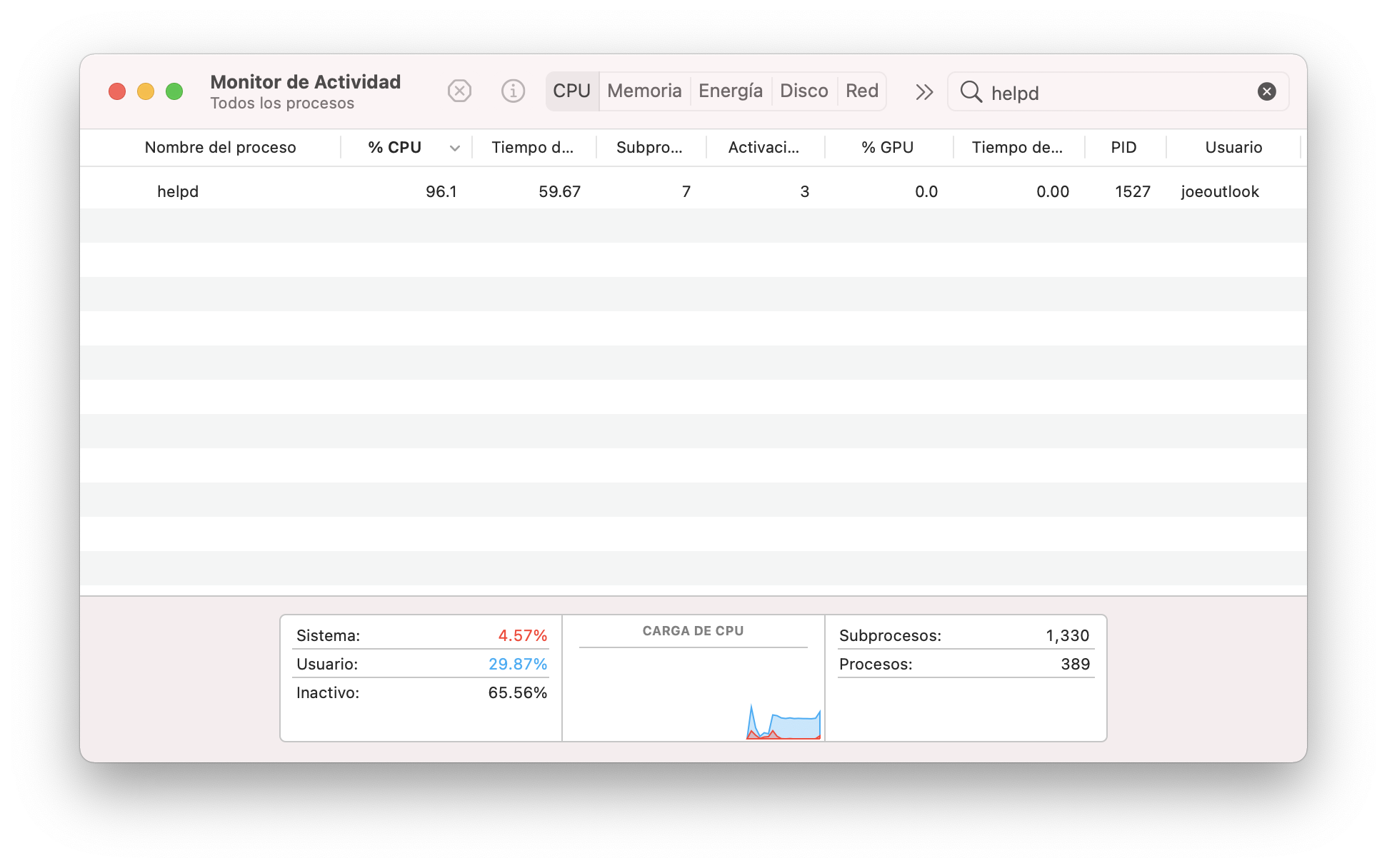Open process info (i) icon
This screenshot has width=1387, height=868.
tap(513, 91)
